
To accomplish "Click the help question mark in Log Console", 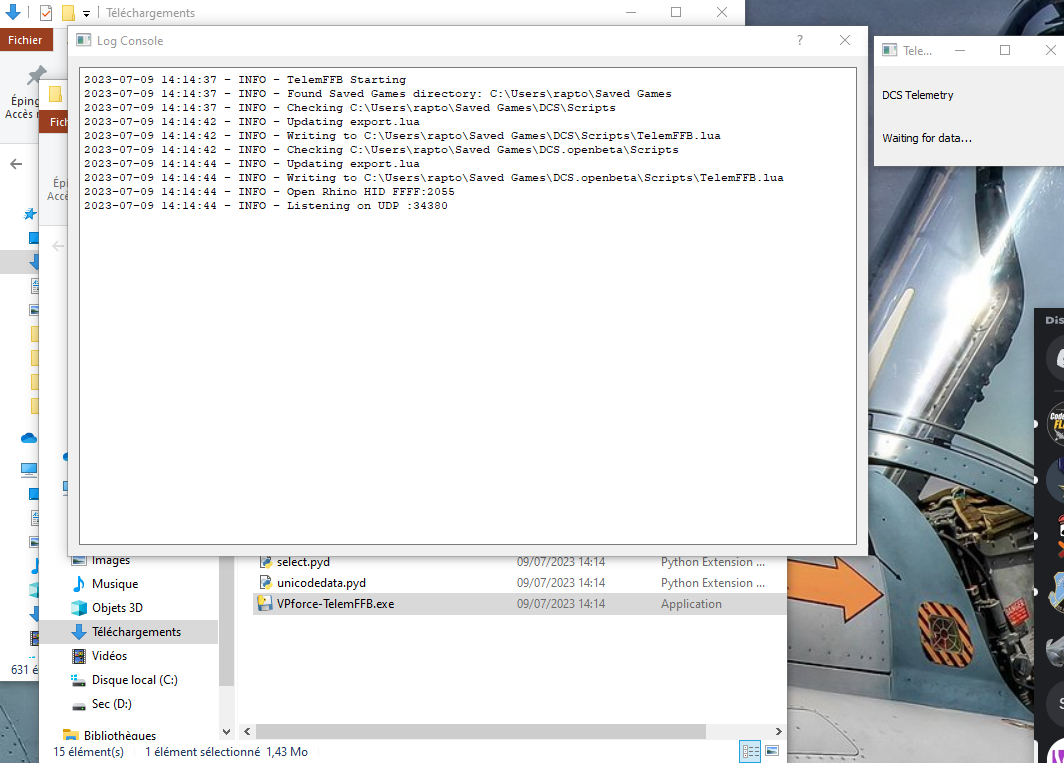I will point(799,41).
